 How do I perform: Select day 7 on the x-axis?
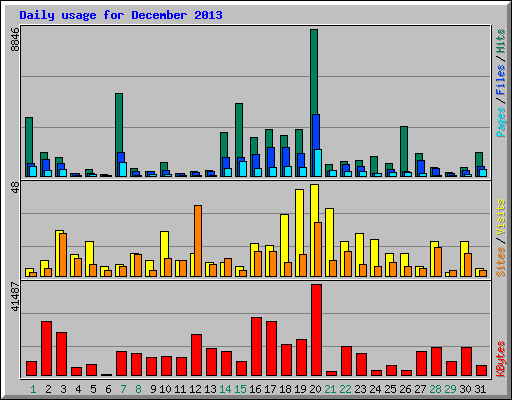pos(123,389)
